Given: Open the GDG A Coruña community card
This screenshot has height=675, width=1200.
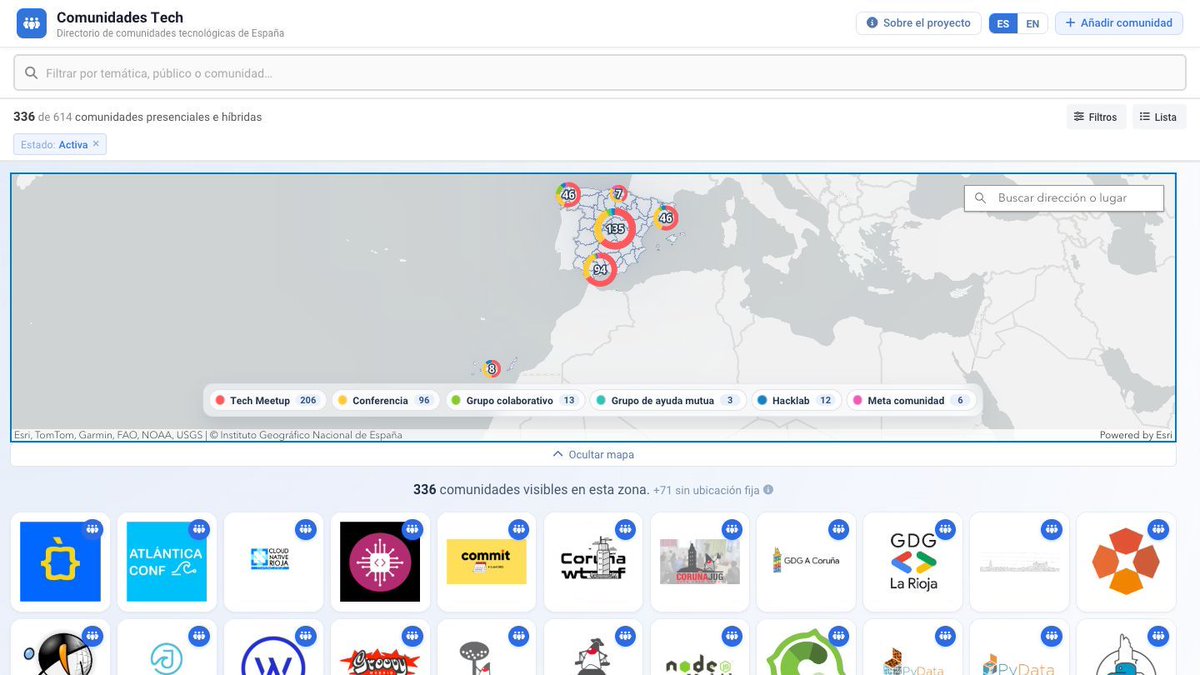Looking at the screenshot, I should click(806, 562).
